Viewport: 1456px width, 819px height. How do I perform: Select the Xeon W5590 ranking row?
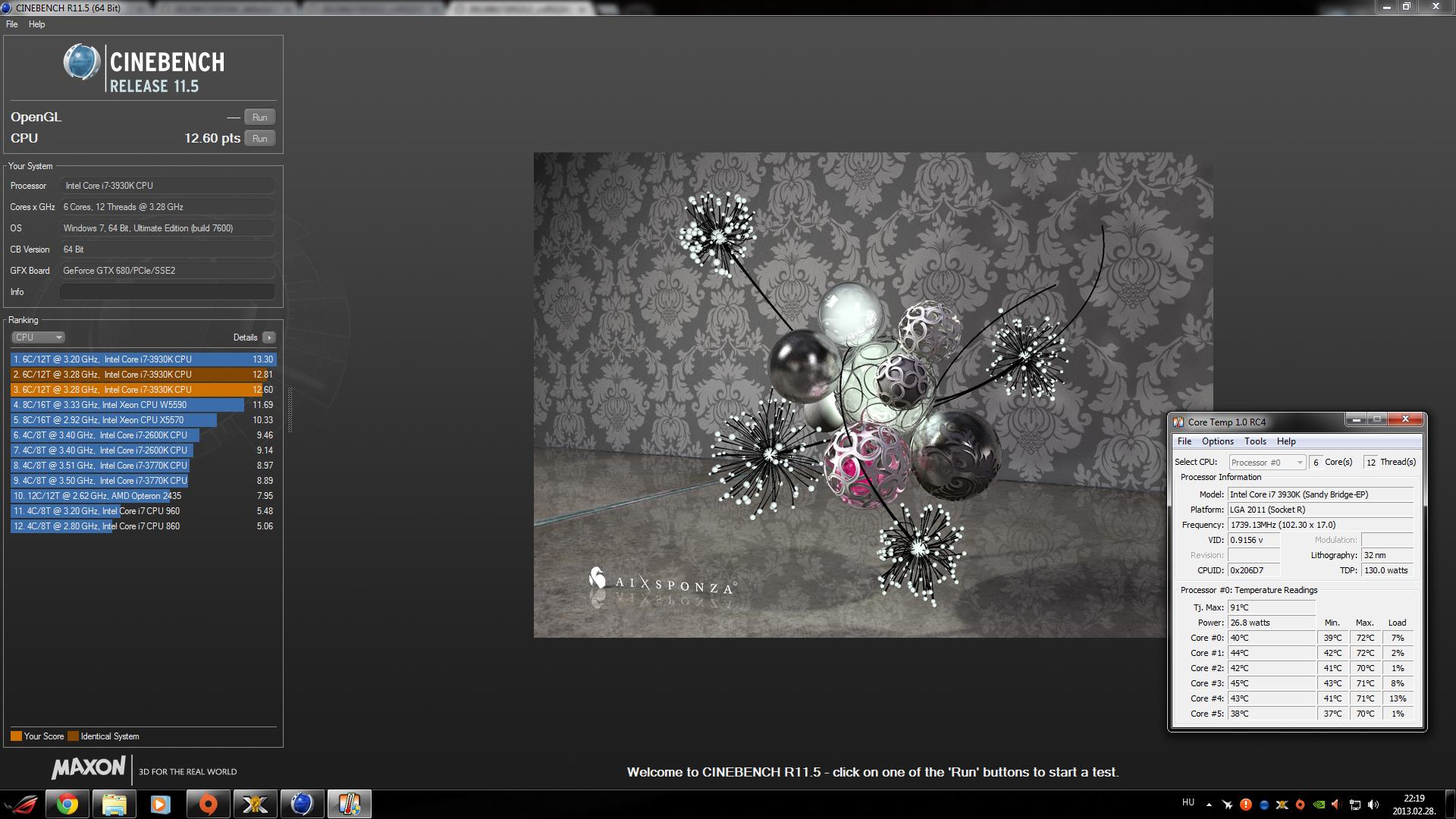click(x=143, y=405)
